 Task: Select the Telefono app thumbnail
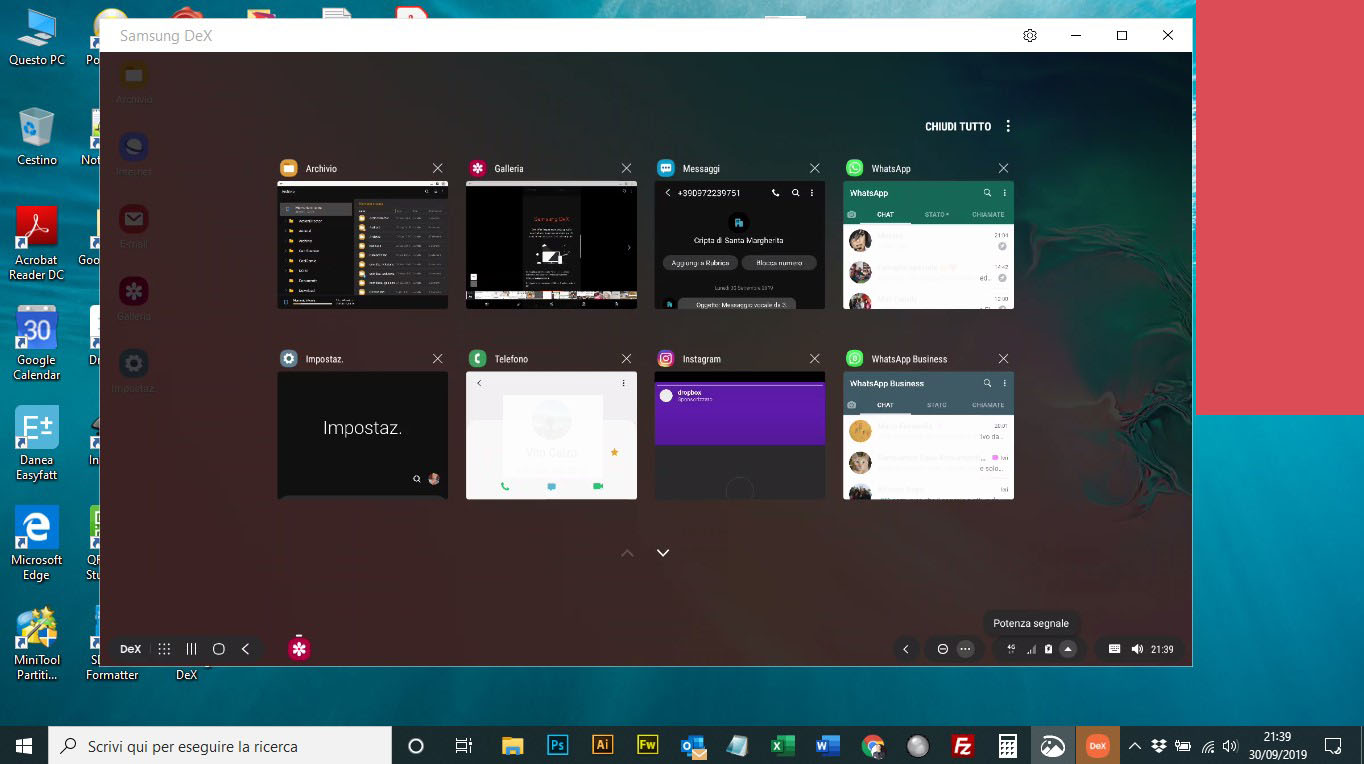click(x=551, y=435)
